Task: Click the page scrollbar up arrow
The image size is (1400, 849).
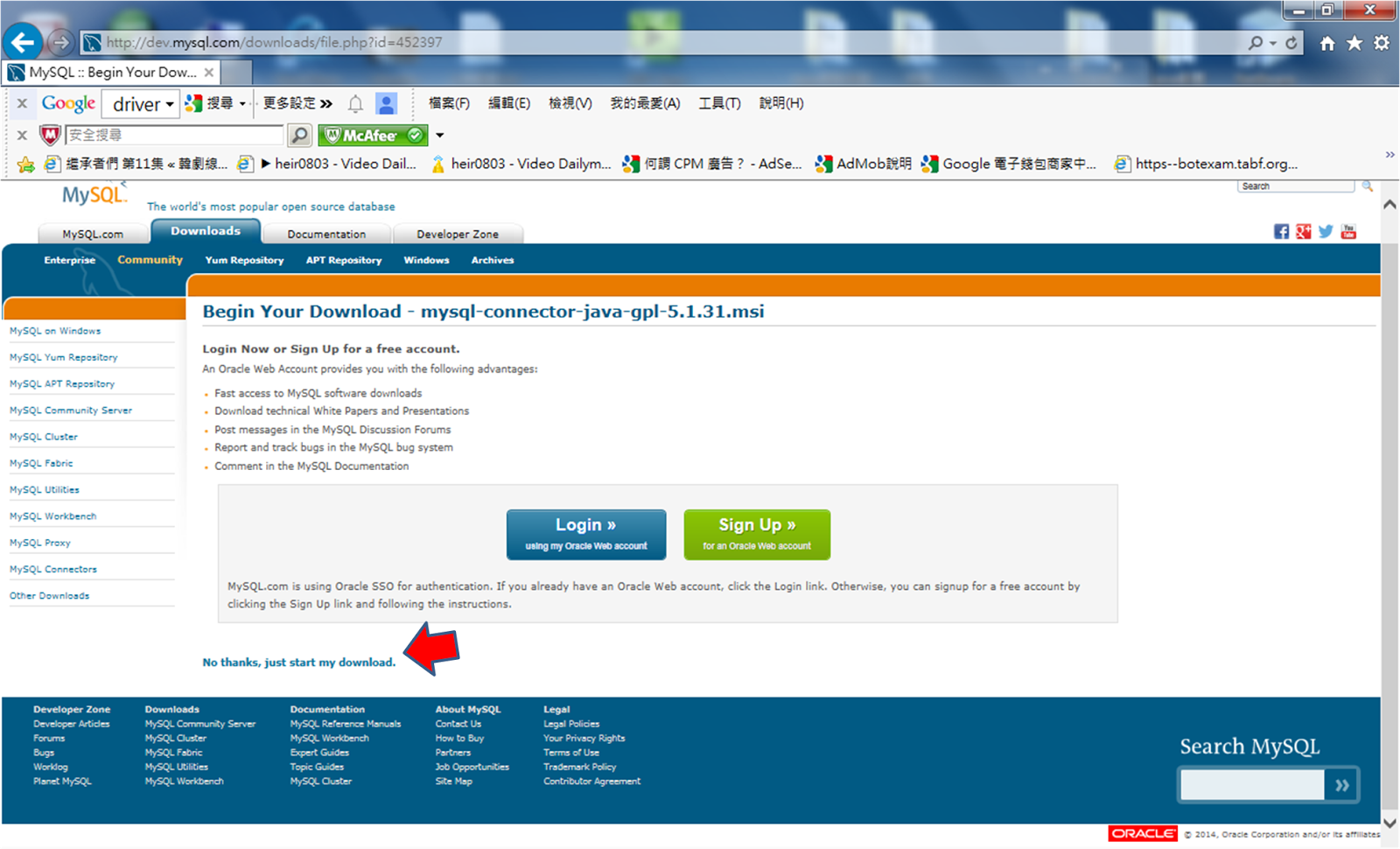Action: pyautogui.click(x=1389, y=204)
